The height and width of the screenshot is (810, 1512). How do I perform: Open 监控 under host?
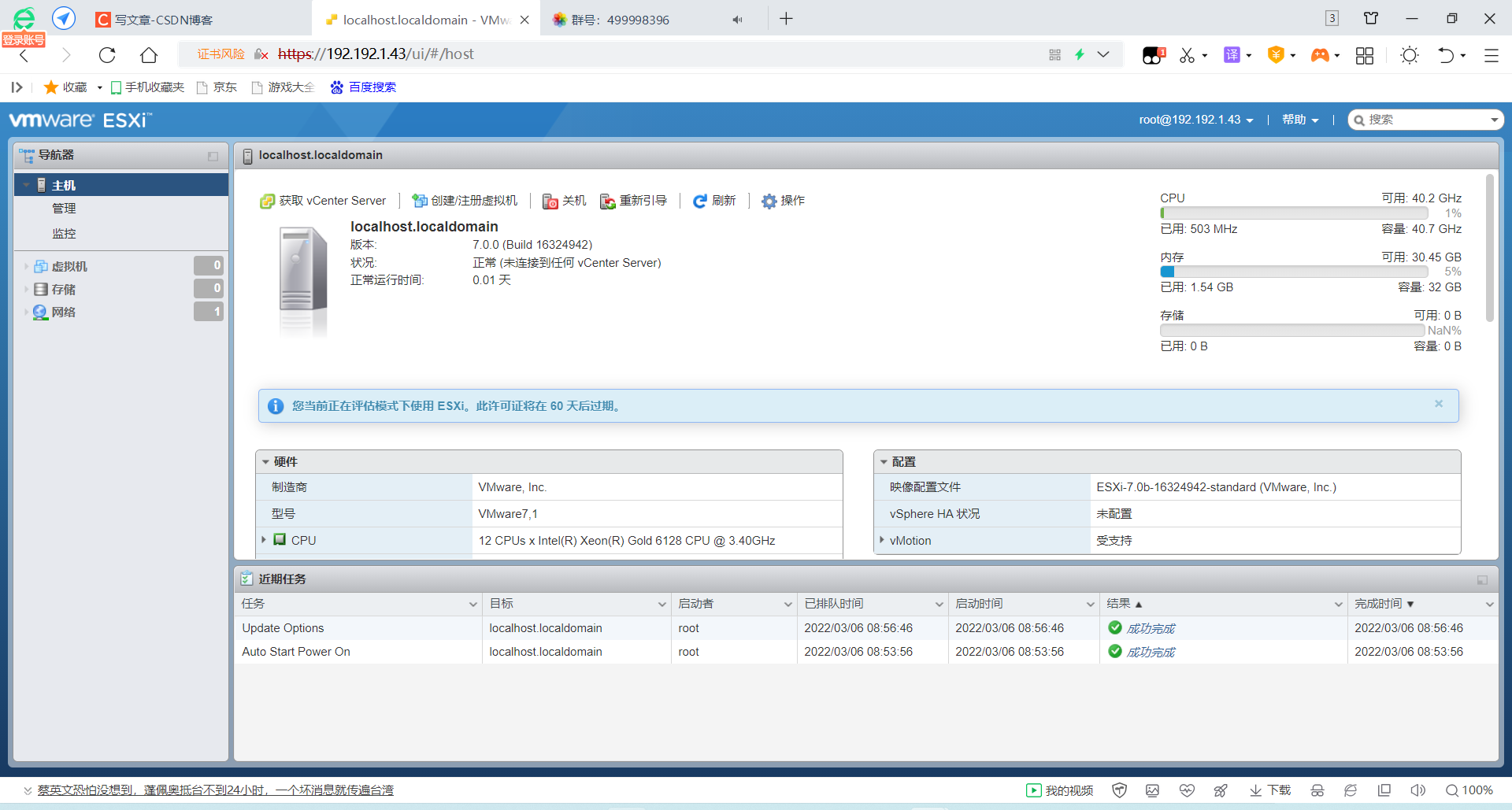pyautogui.click(x=64, y=234)
